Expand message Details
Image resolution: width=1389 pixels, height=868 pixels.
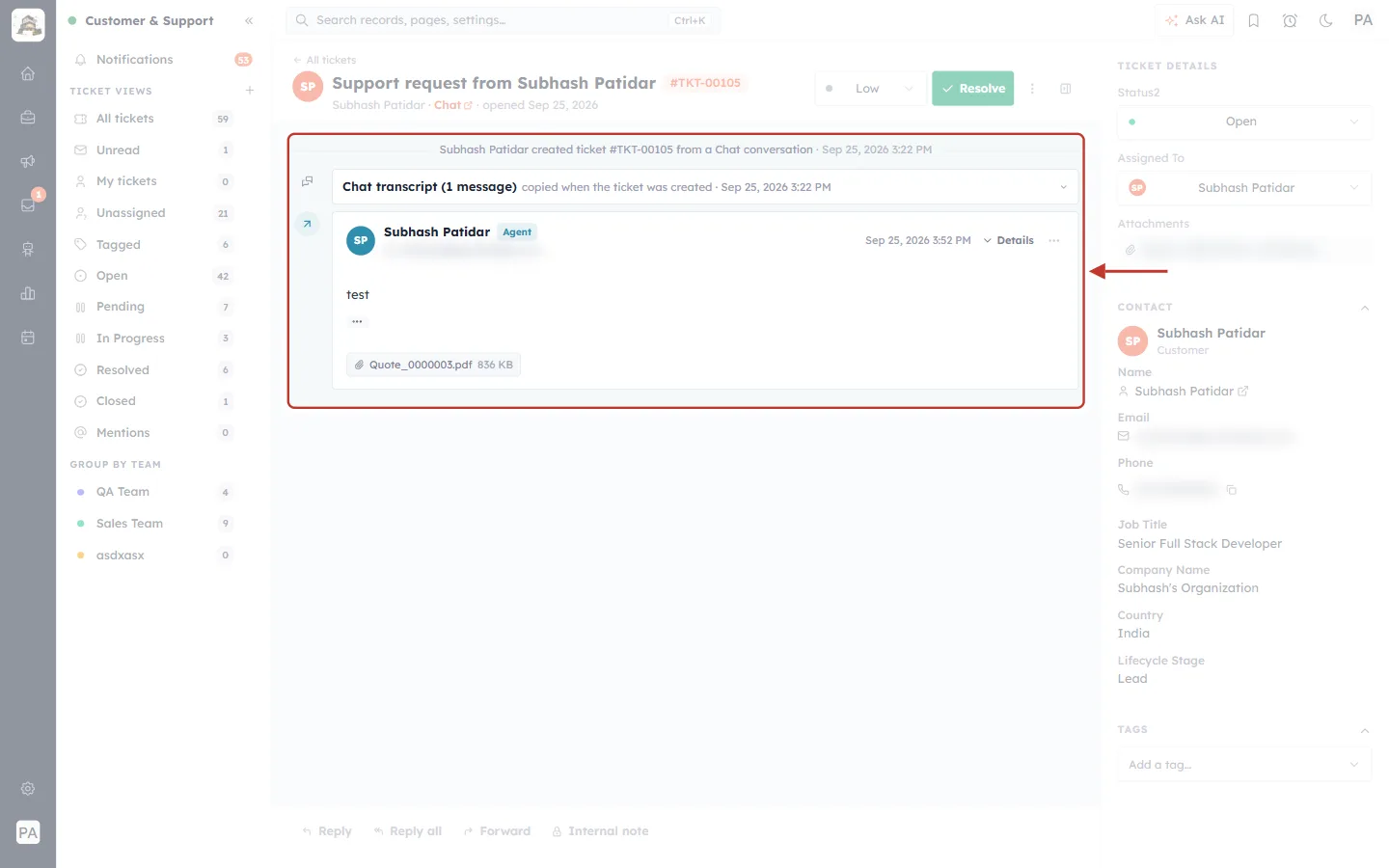click(x=1009, y=240)
